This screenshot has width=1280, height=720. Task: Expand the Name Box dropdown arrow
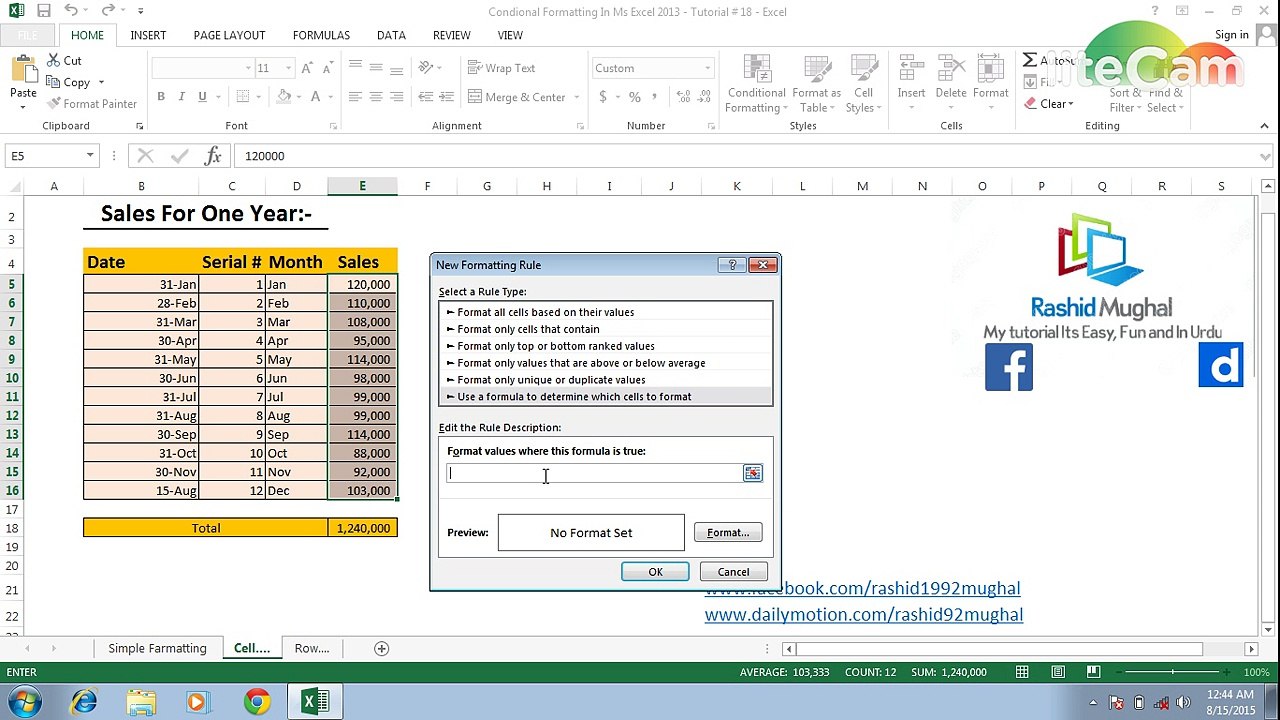(90, 156)
